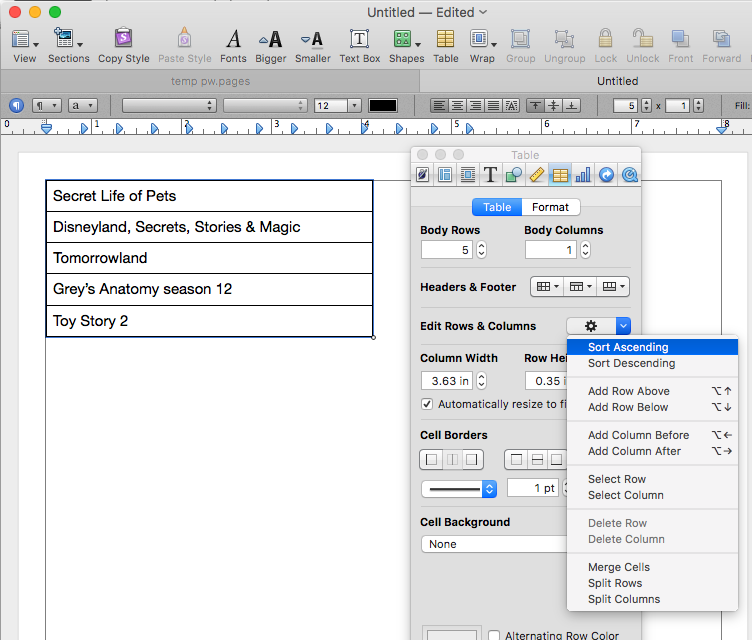Screen dimensions: 752x640
Task: Select inside horizontal cell border button
Action: point(537,460)
